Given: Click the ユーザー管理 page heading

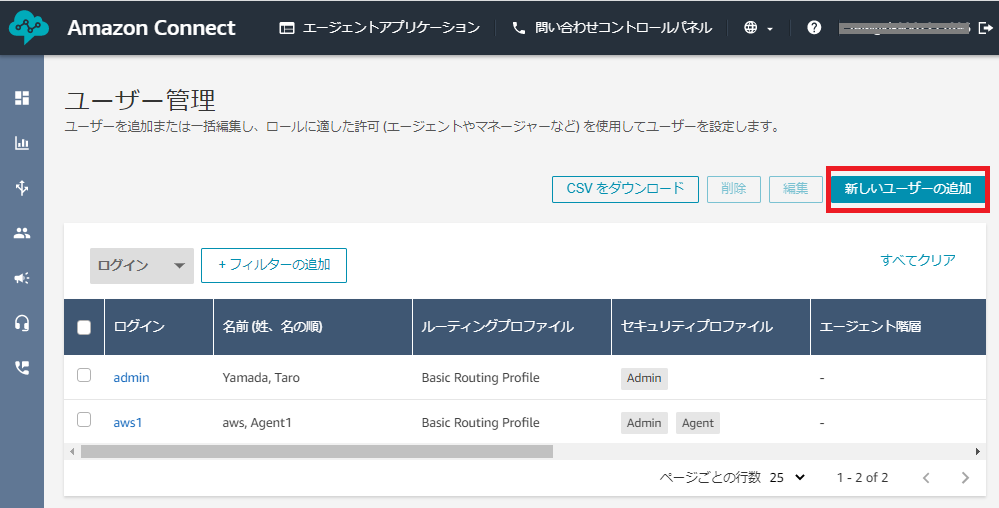Looking at the screenshot, I should point(141,100).
